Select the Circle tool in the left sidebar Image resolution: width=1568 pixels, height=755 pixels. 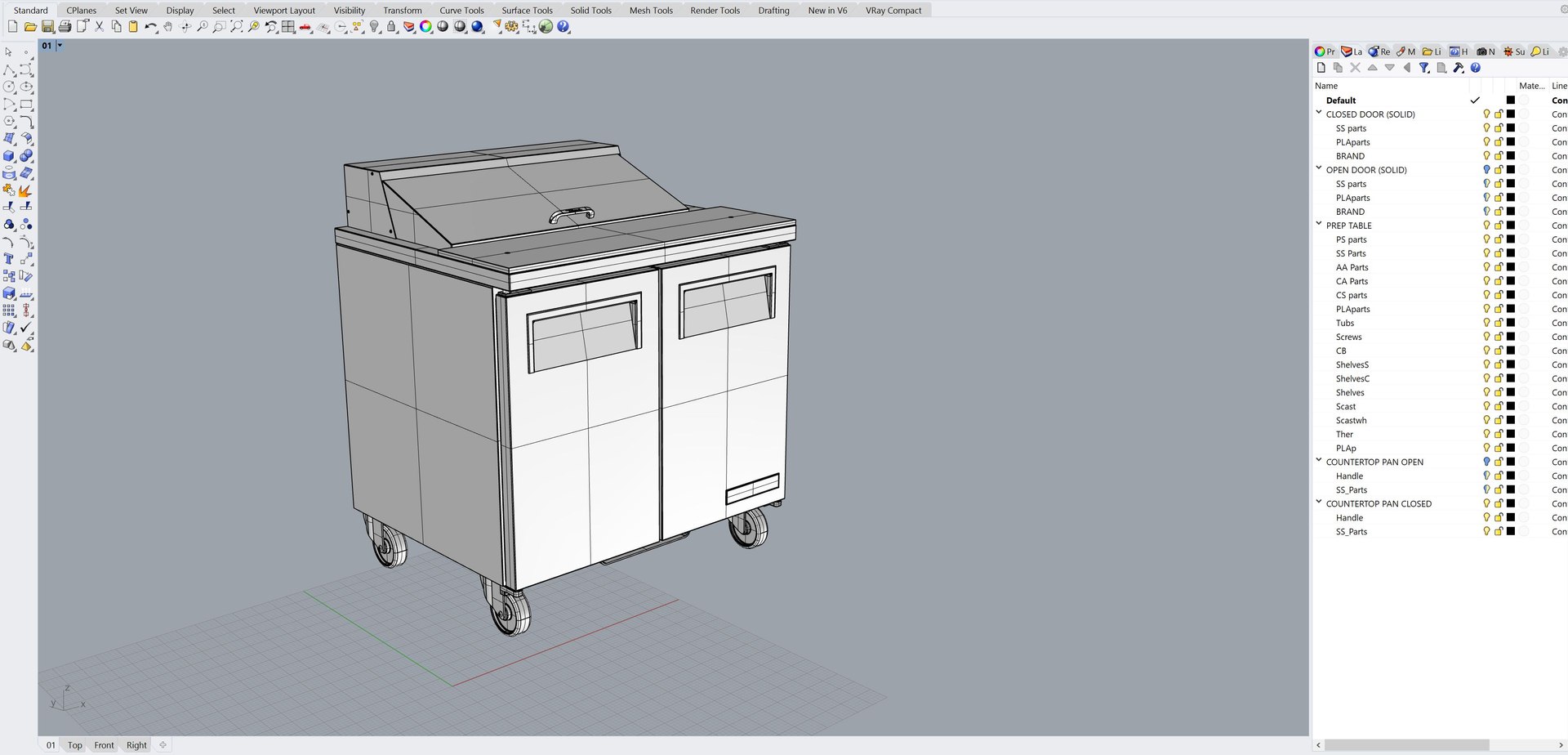coord(9,87)
